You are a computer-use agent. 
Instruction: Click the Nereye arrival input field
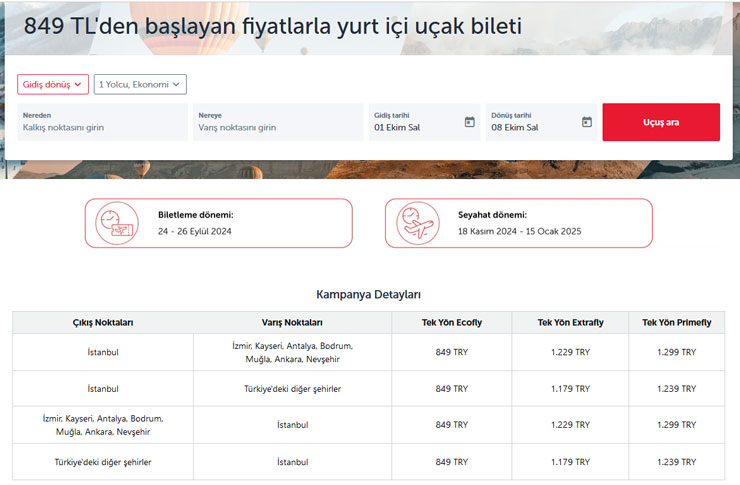pyautogui.click(x=278, y=122)
